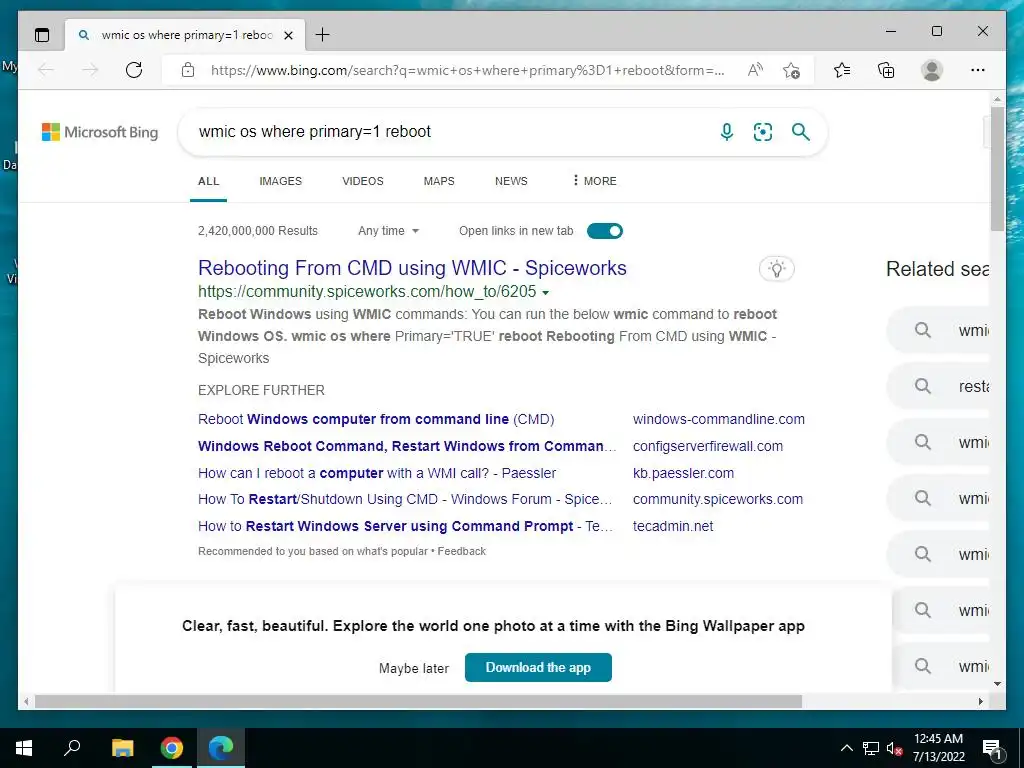Click the vertical scrollbar thumb
1024x768 pixels.
pos(997,167)
